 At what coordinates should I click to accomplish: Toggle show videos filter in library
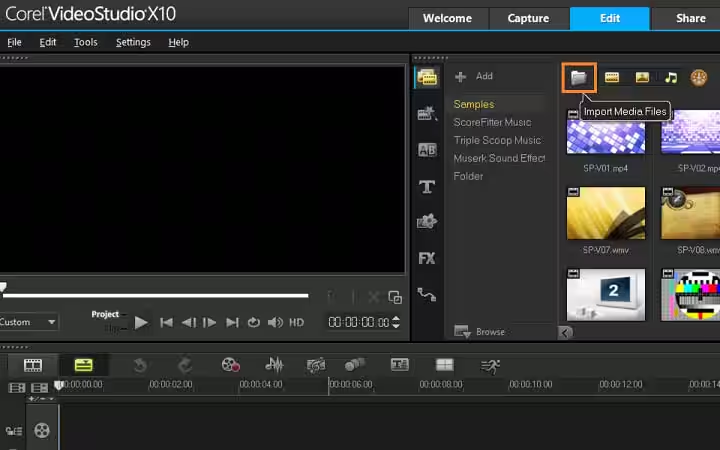pos(611,77)
